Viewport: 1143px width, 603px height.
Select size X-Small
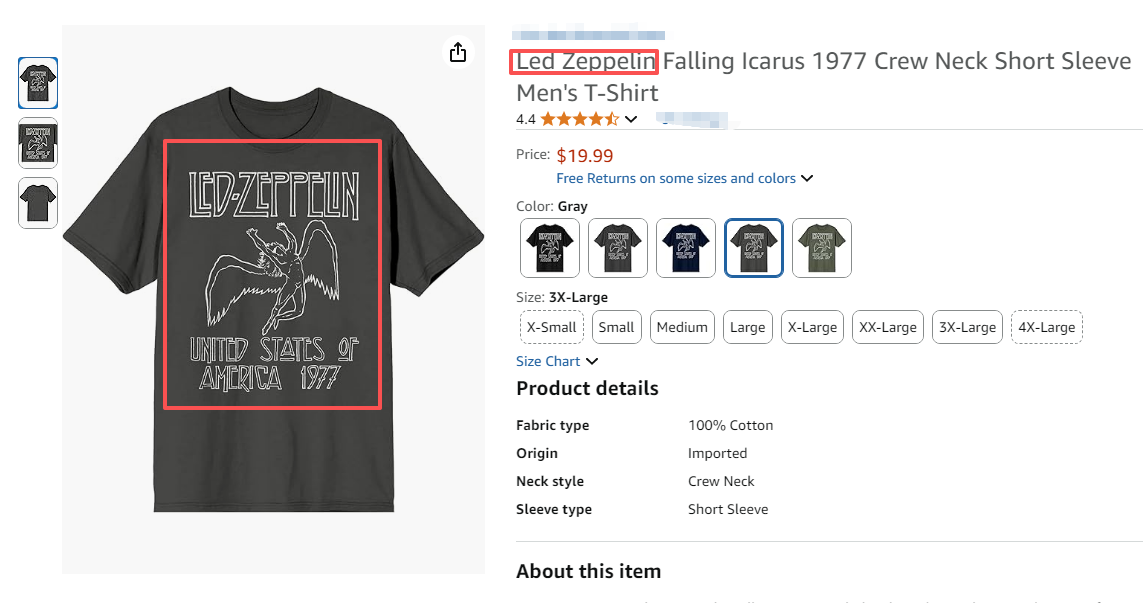pyautogui.click(x=551, y=327)
